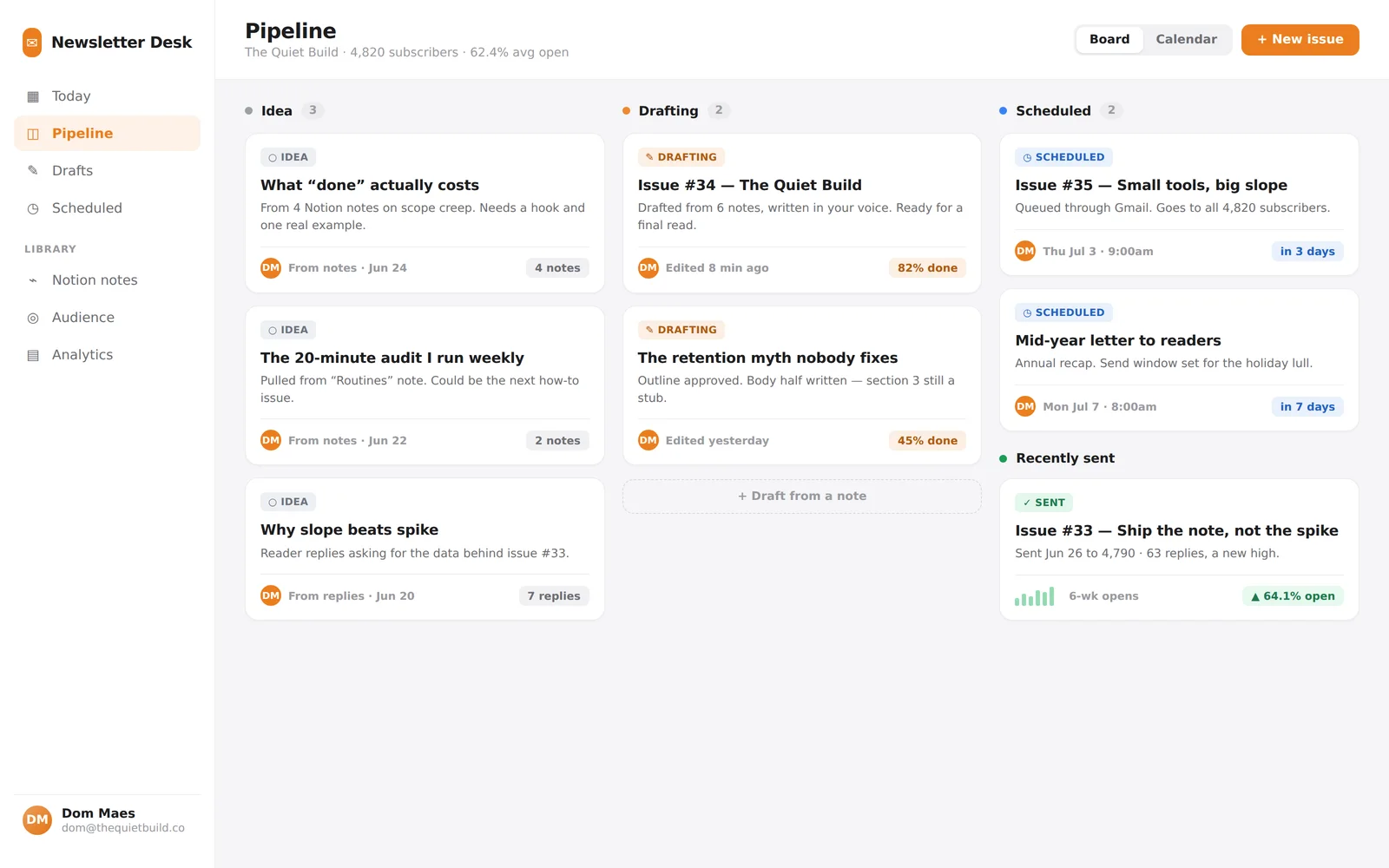Click DM avatar on Issue #35 card
This screenshot has height=868, width=1389.
(x=1025, y=252)
